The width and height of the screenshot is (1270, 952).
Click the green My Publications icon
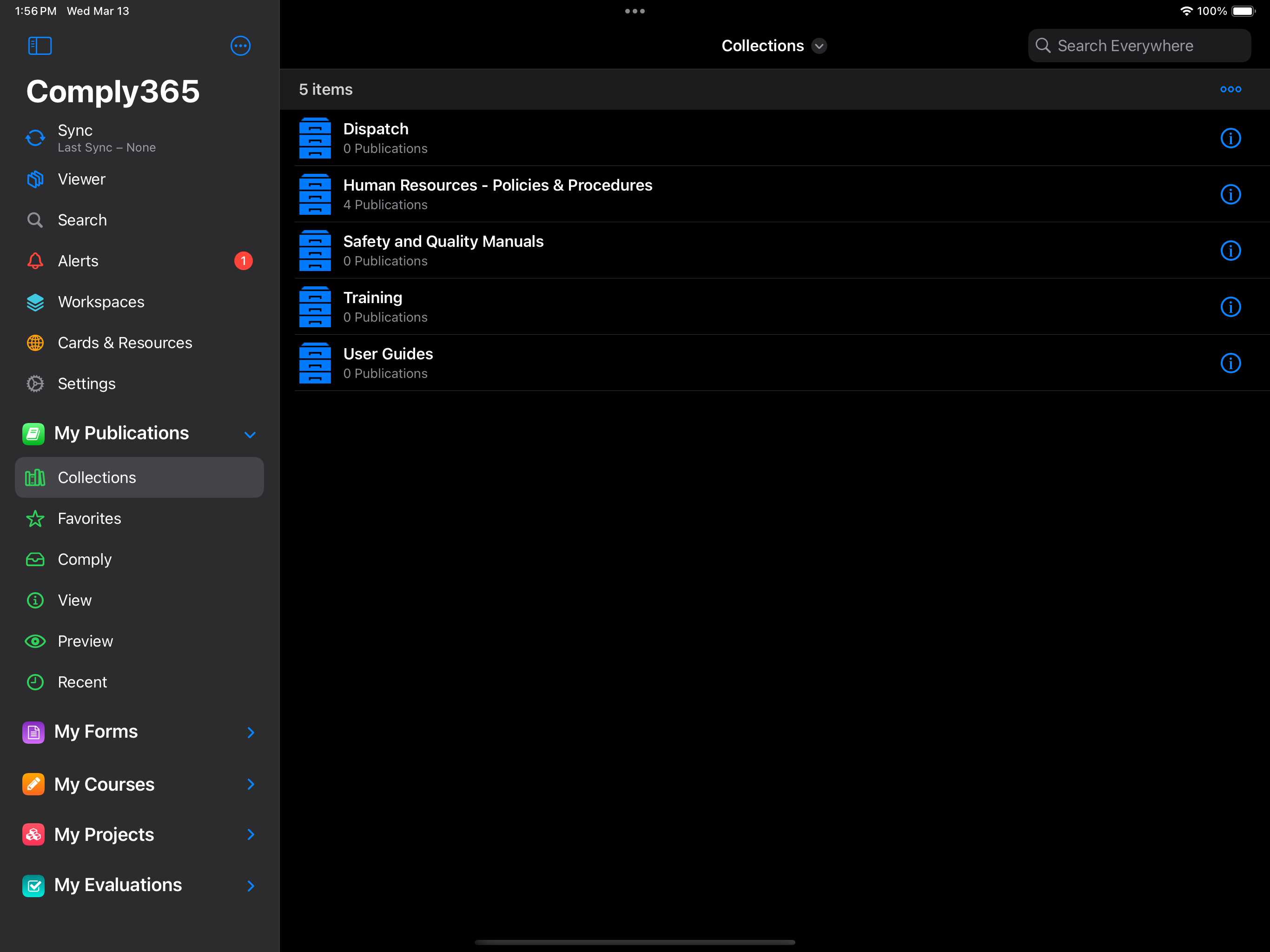pyautogui.click(x=33, y=434)
